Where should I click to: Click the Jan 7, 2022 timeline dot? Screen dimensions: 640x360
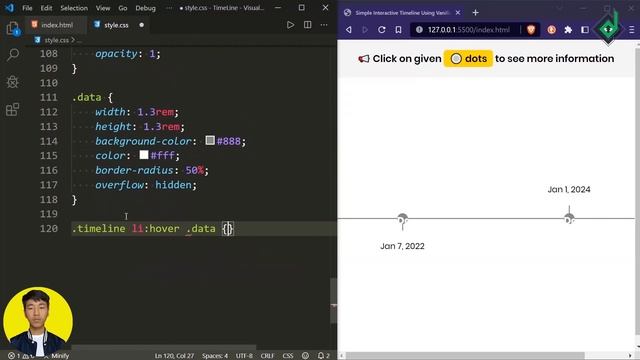pyautogui.click(x=402, y=219)
